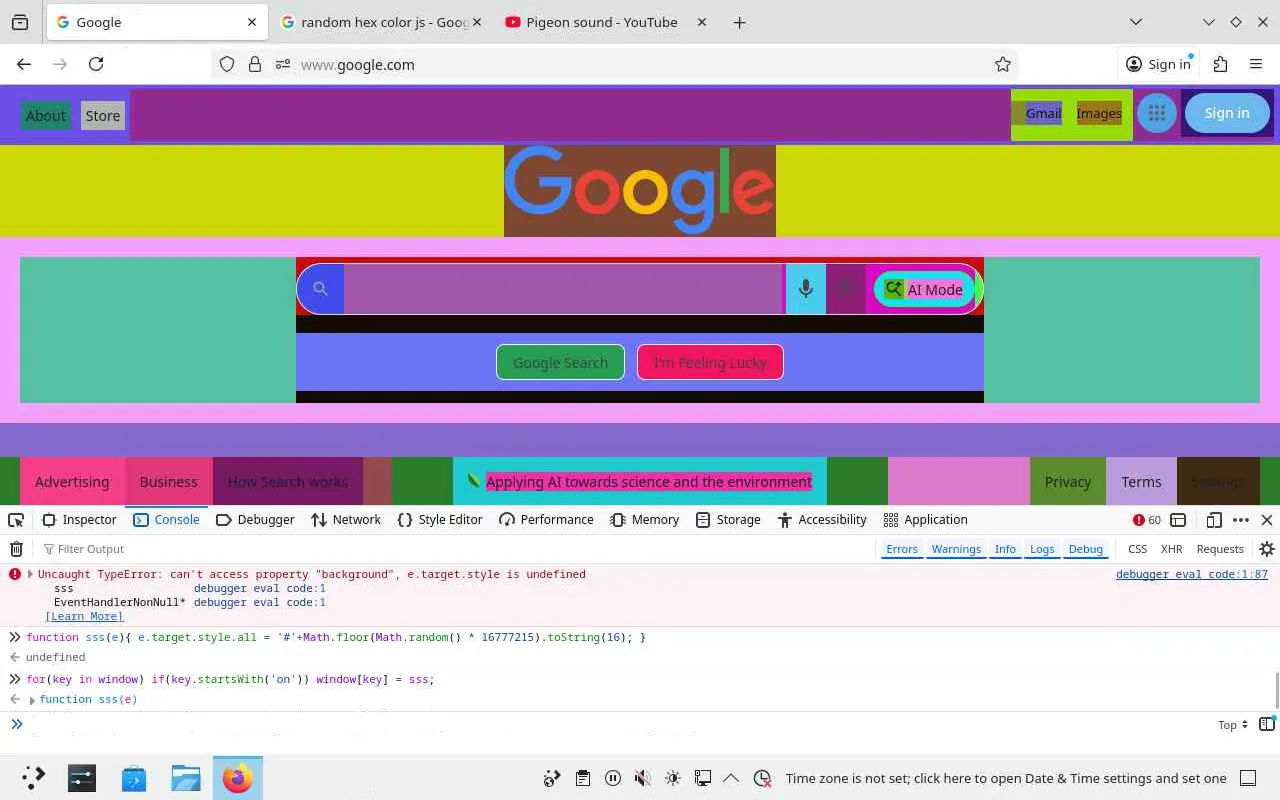
Task: Toggle the Requests console filter
Action: point(1220,549)
